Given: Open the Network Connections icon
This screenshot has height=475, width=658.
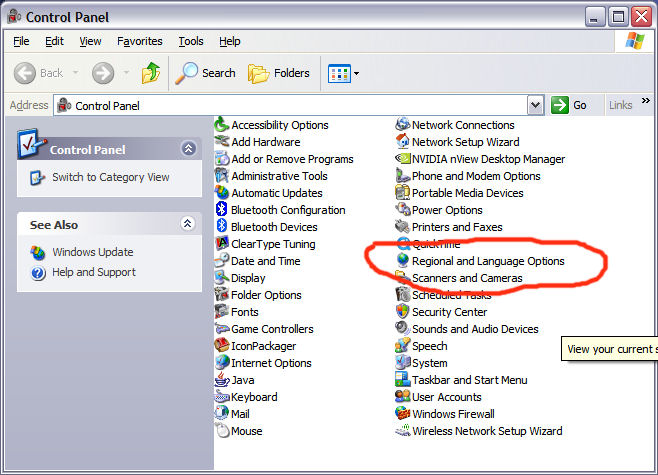Looking at the screenshot, I should [x=402, y=125].
